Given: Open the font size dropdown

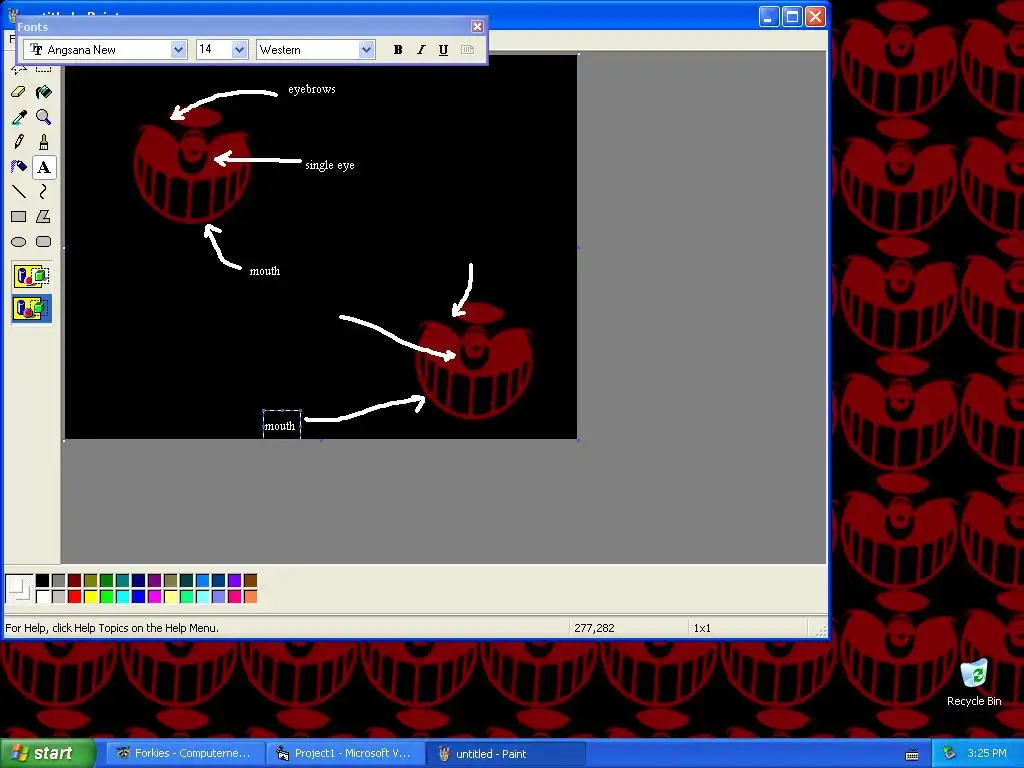Looking at the screenshot, I should coord(239,50).
